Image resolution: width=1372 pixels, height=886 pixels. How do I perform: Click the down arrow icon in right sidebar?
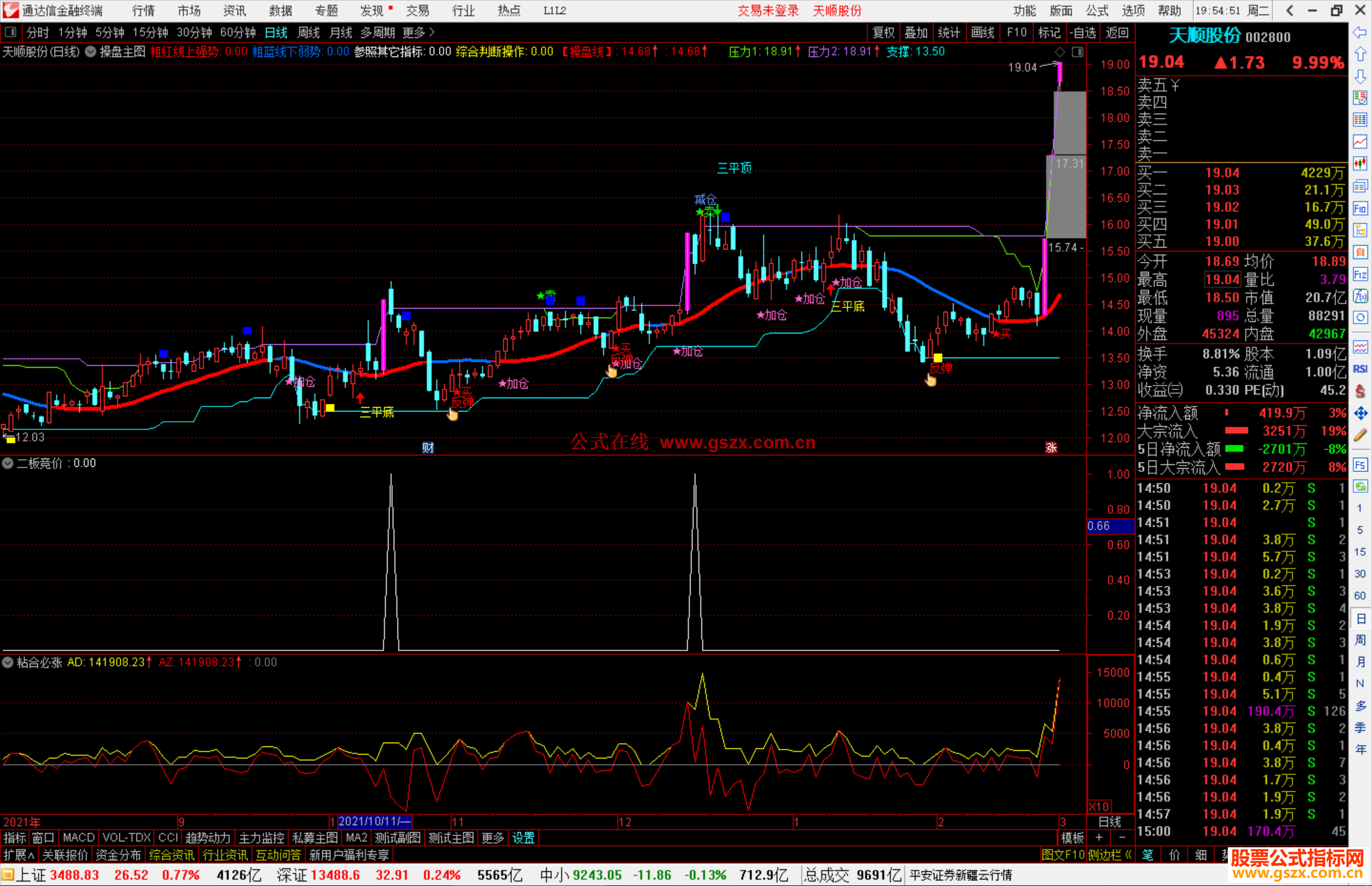coord(1360,76)
